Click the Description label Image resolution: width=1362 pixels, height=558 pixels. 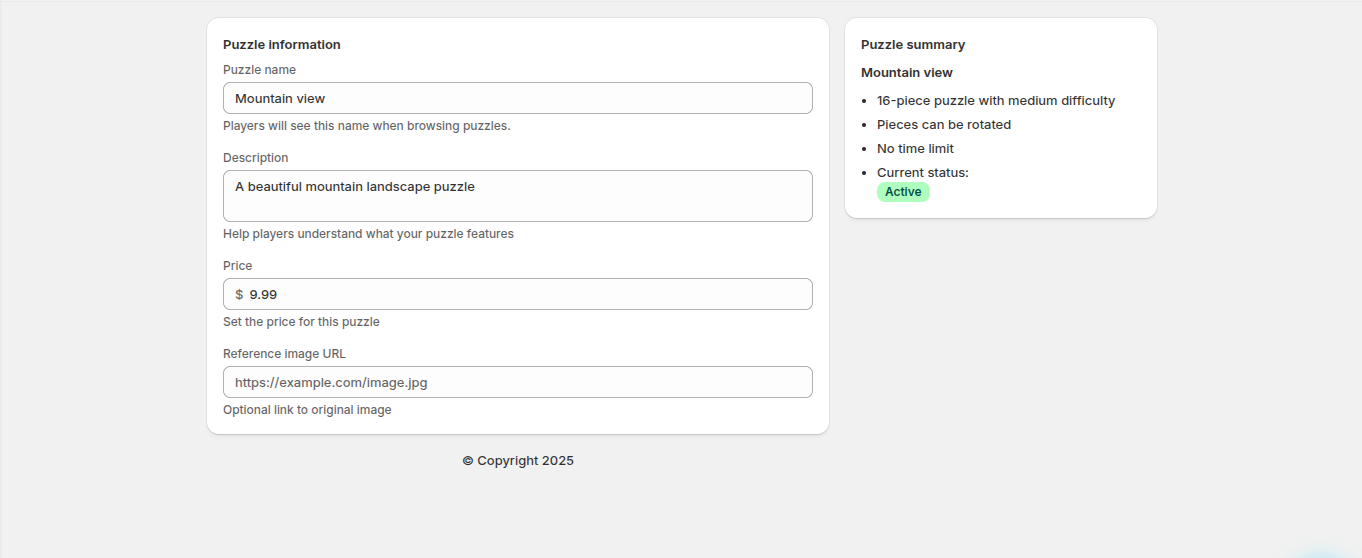[x=255, y=158]
